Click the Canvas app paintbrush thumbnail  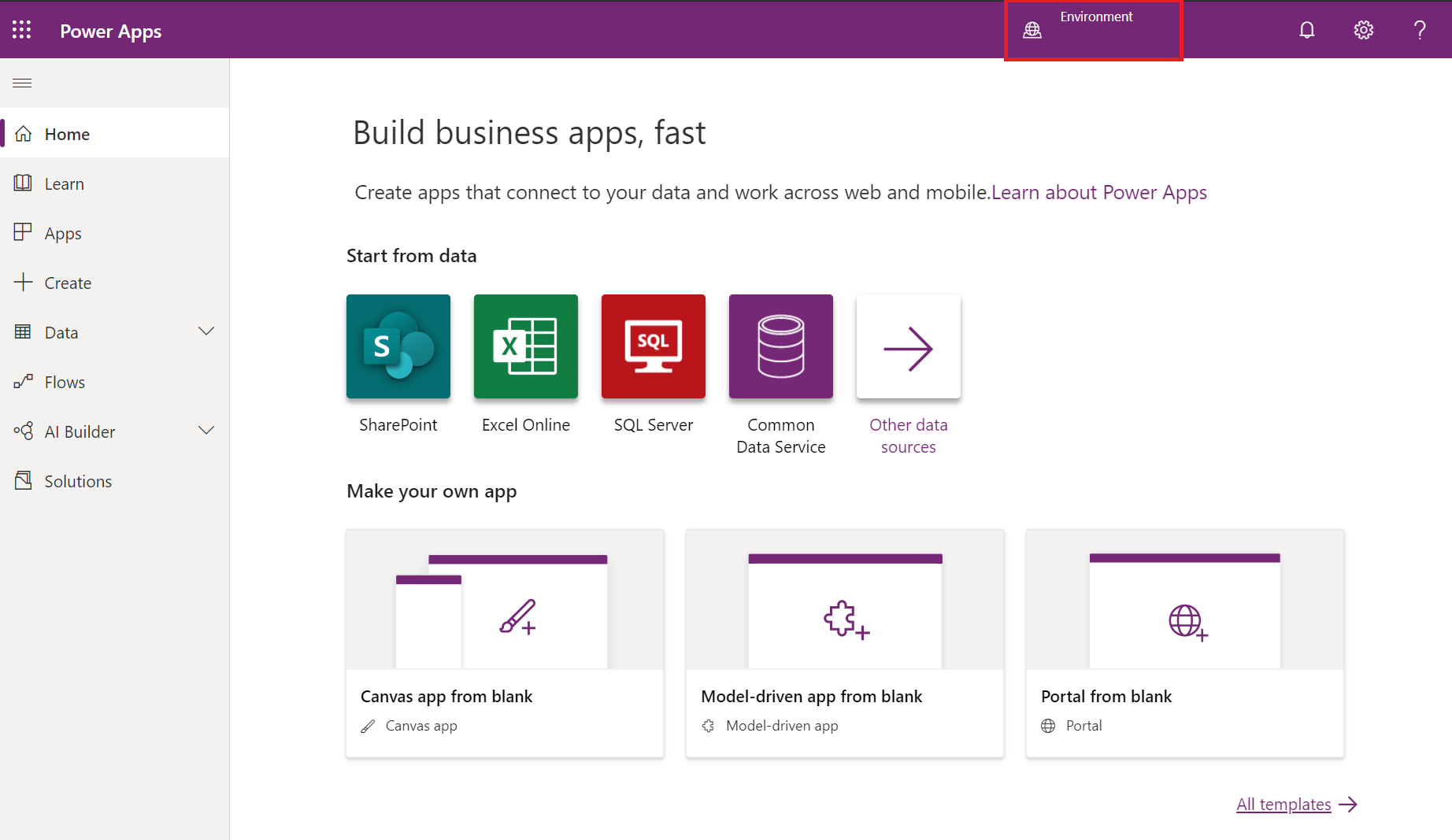click(505, 600)
